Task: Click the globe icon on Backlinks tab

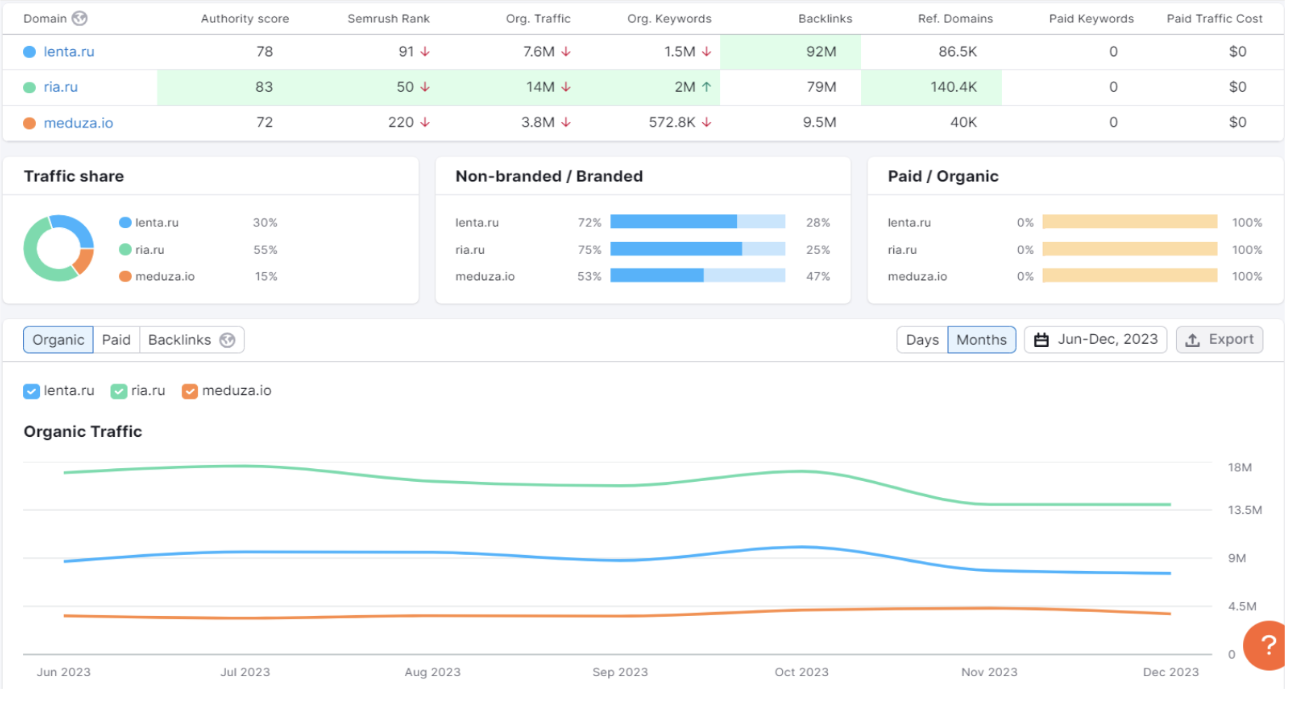Action: [x=227, y=340]
